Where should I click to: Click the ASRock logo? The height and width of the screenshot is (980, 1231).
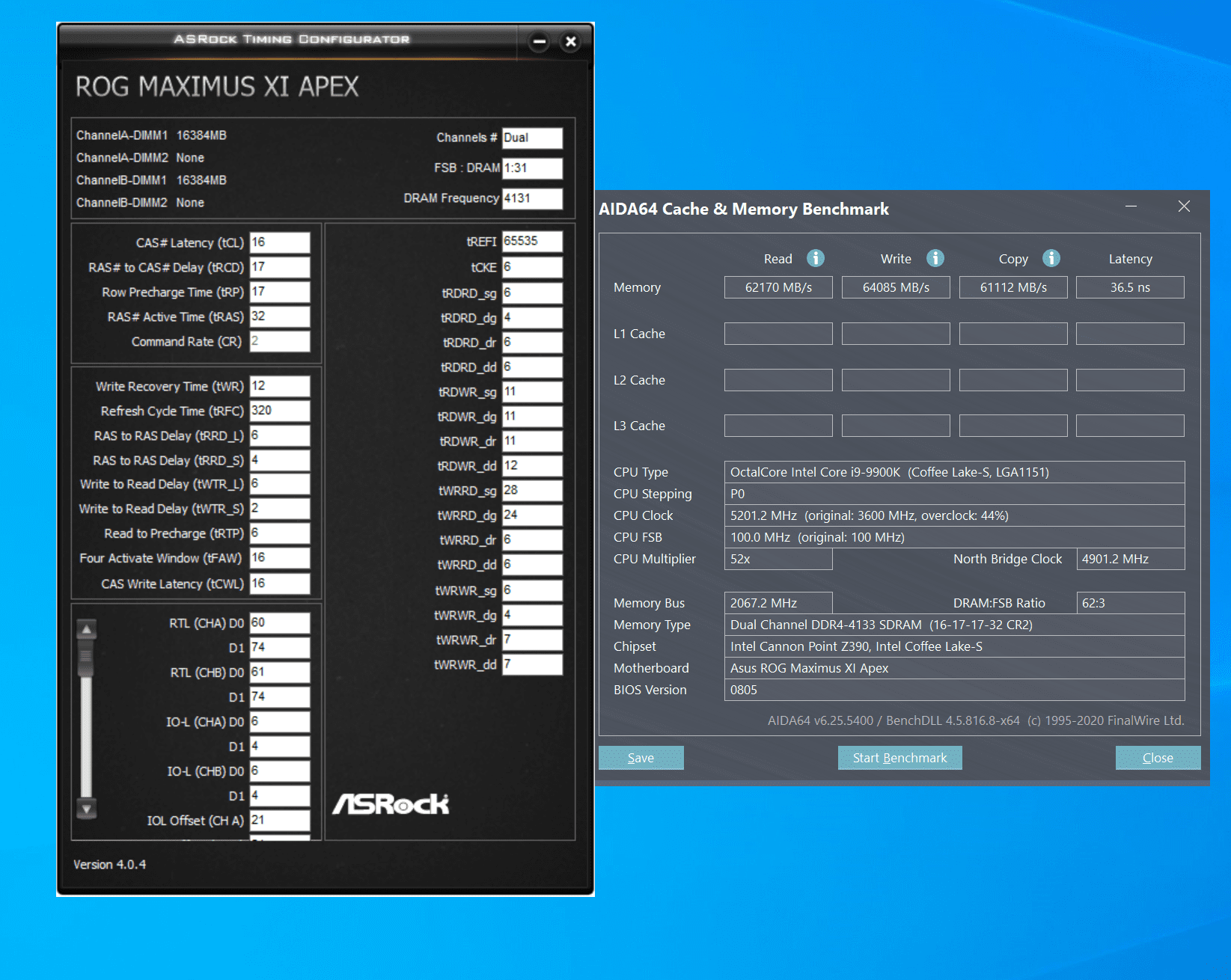pyautogui.click(x=391, y=804)
